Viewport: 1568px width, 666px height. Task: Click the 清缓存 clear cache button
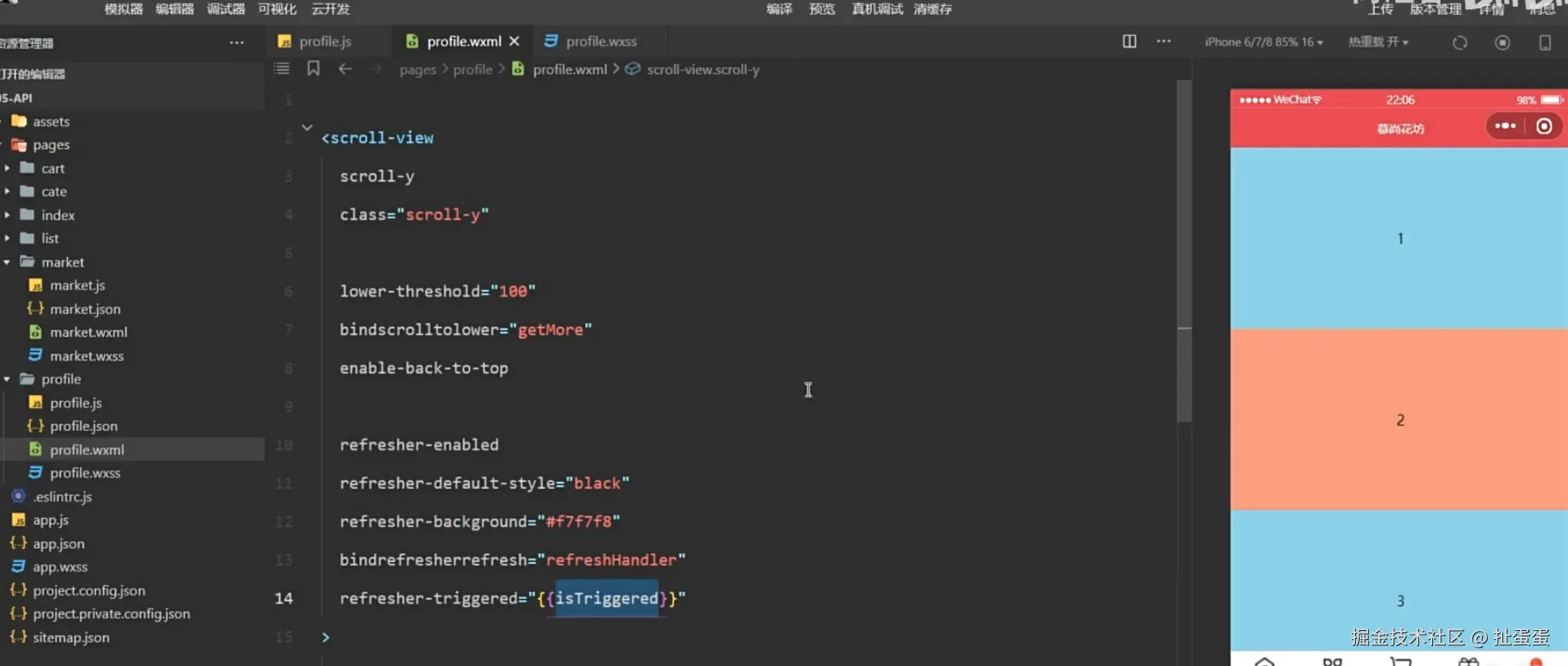tap(933, 9)
